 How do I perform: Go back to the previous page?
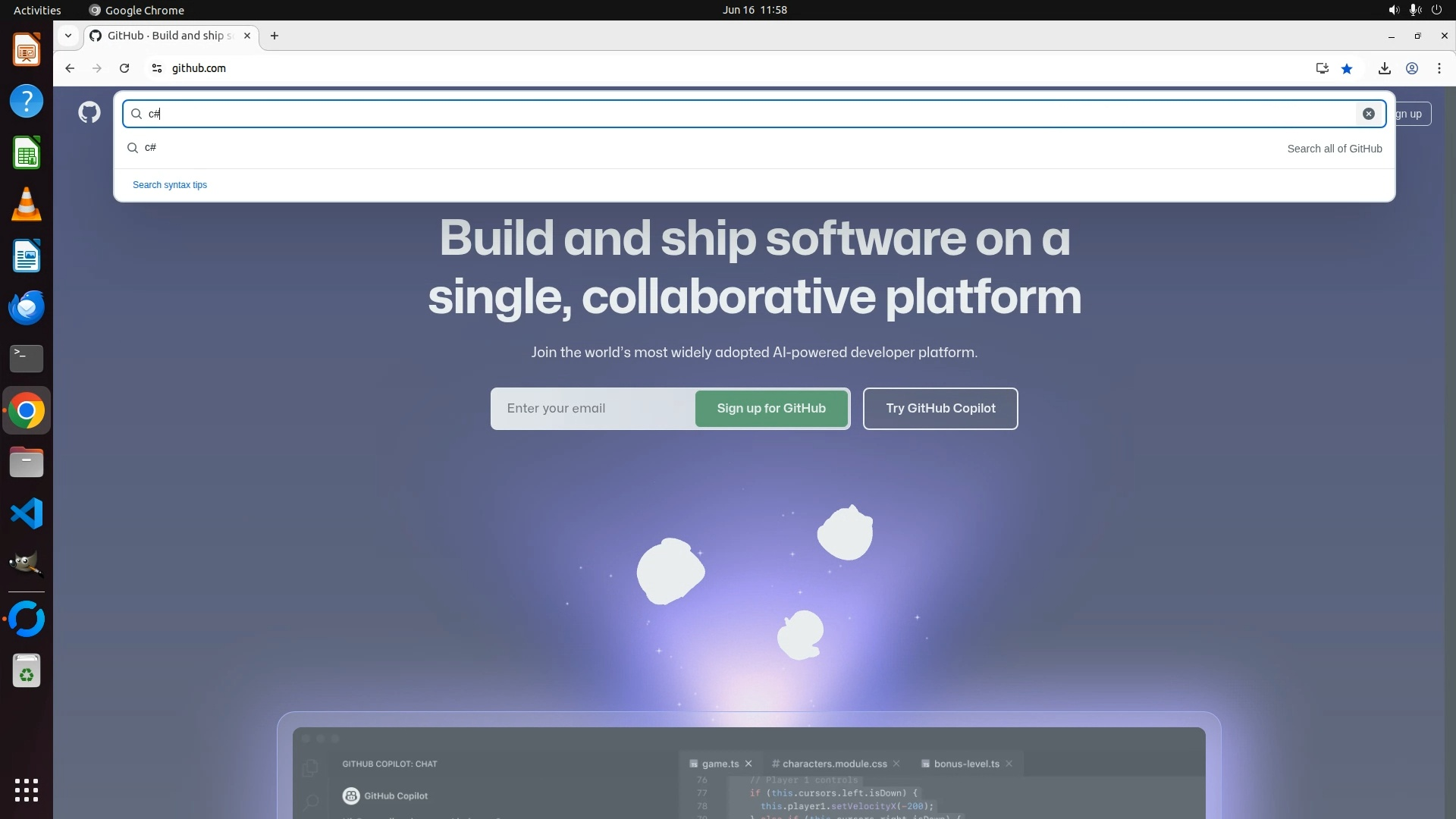pos(70,68)
